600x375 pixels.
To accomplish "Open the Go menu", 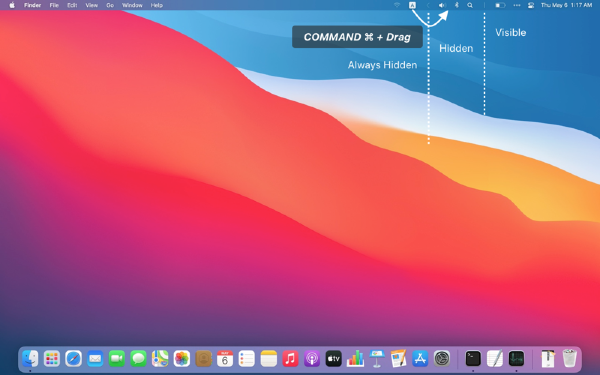I will (x=110, y=5).
